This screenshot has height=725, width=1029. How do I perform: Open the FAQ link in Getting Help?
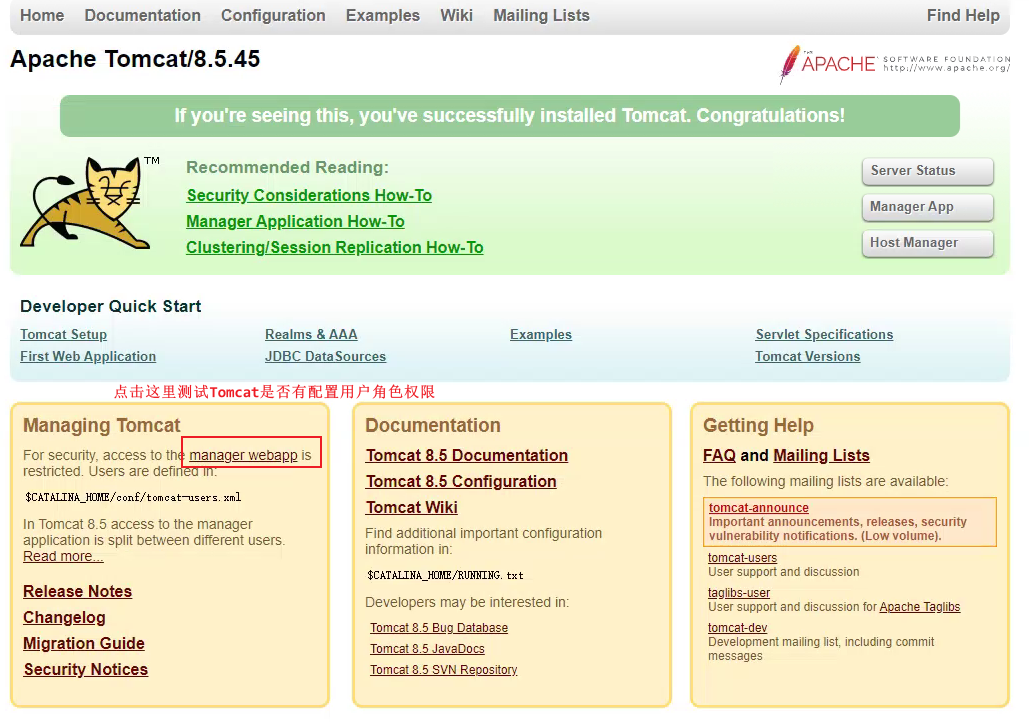tap(719, 455)
